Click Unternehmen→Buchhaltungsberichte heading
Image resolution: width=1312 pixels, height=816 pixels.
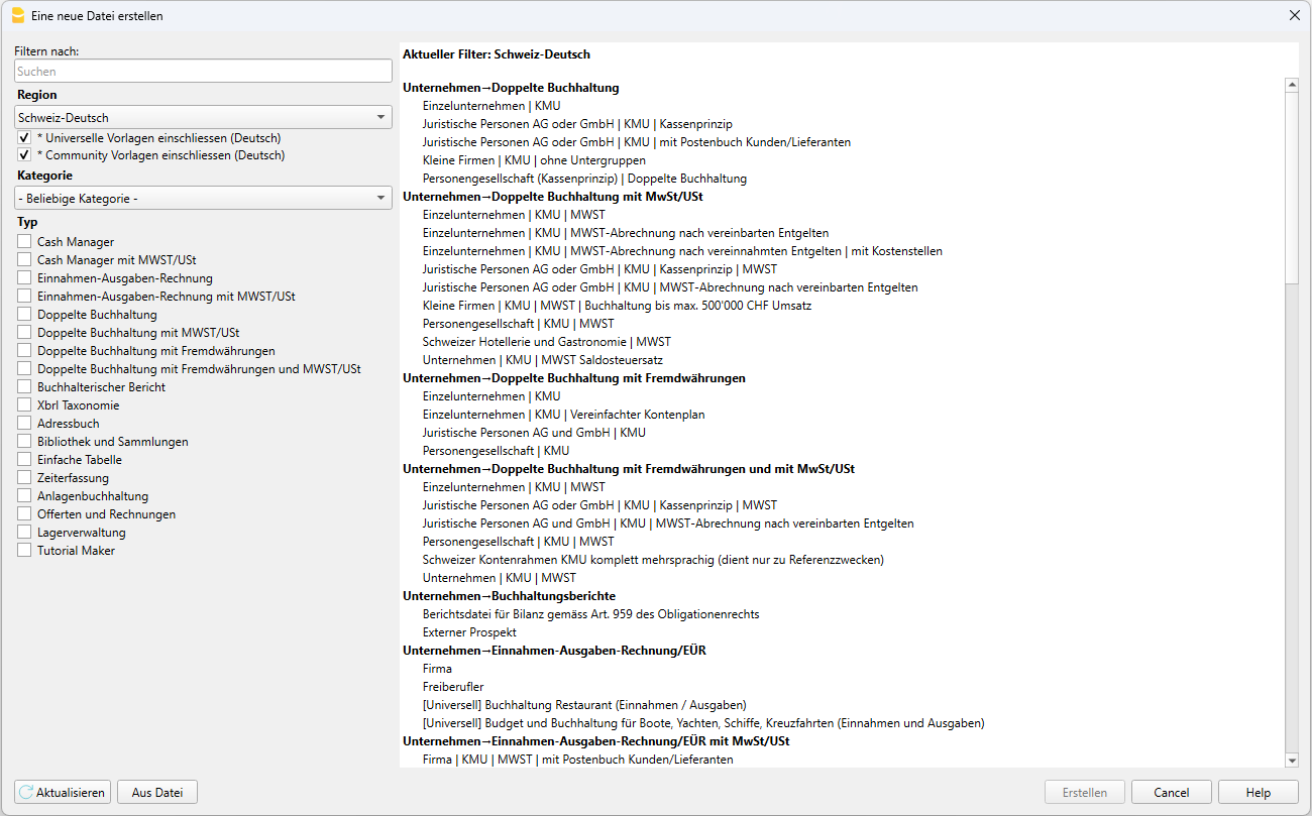[509, 596]
